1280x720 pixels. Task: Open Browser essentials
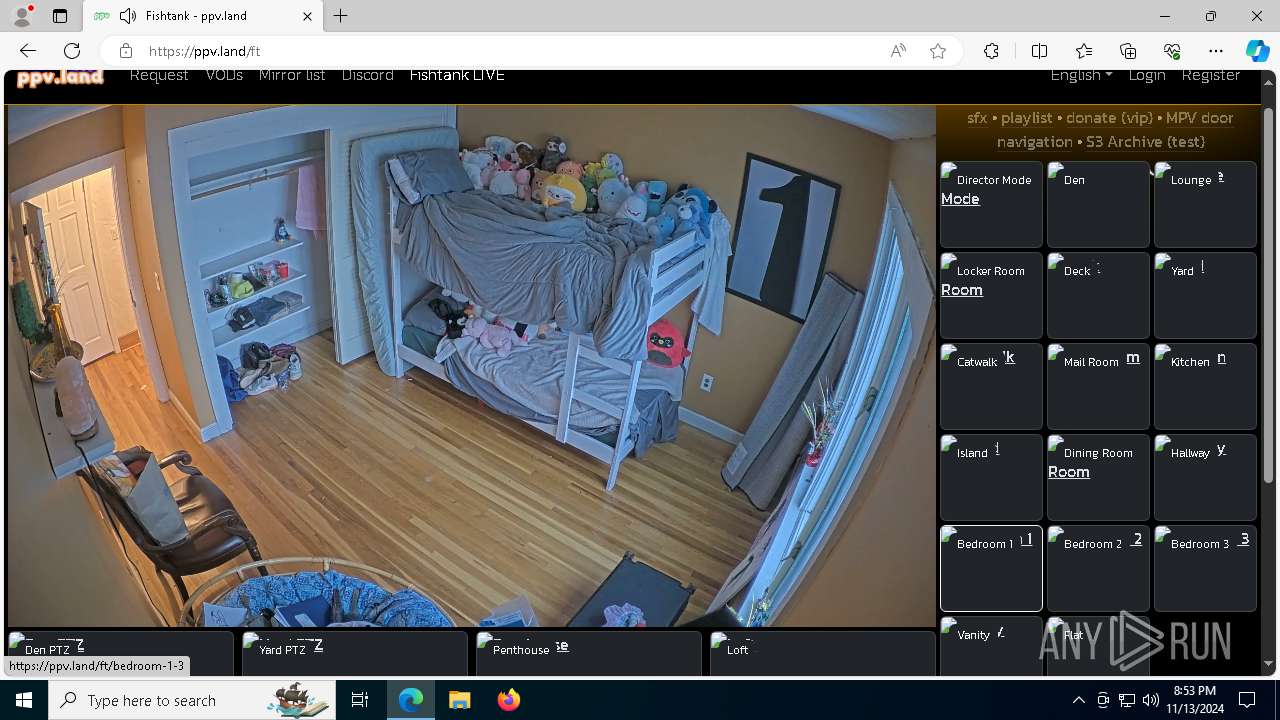[1172, 51]
